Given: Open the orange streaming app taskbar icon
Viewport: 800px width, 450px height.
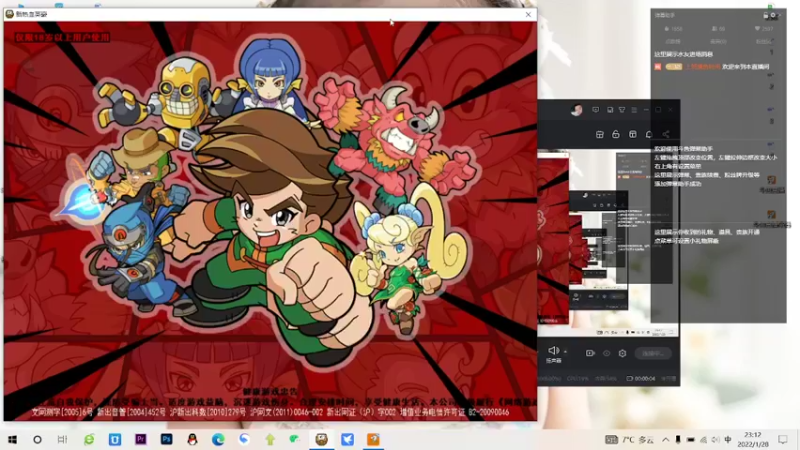Looking at the screenshot, I should (x=373, y=439).
